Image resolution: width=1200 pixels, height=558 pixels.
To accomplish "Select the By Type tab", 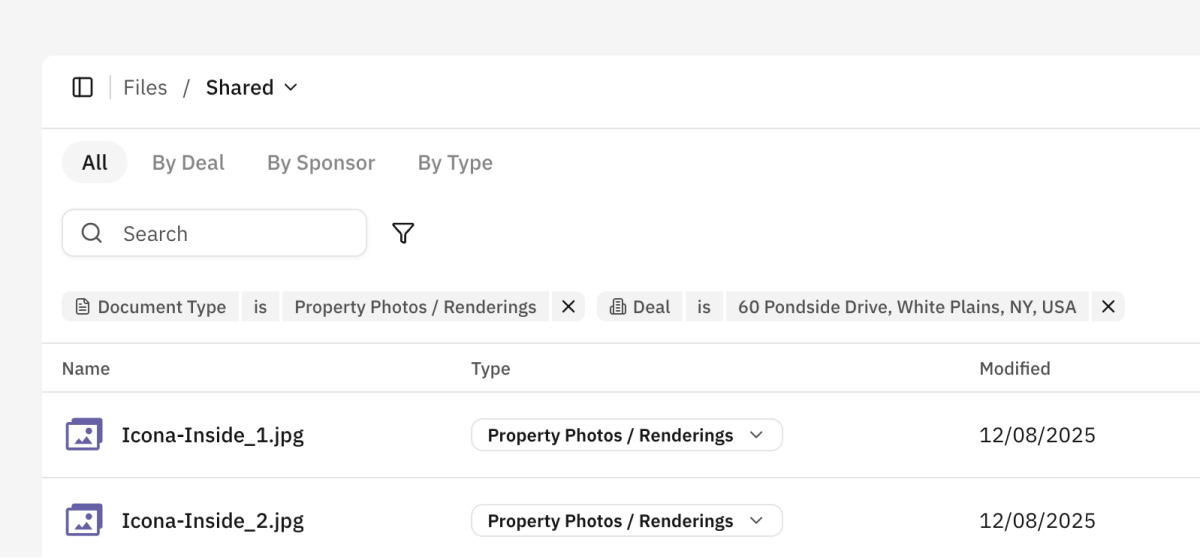I will pyautogui.click(x=455, y=163).
